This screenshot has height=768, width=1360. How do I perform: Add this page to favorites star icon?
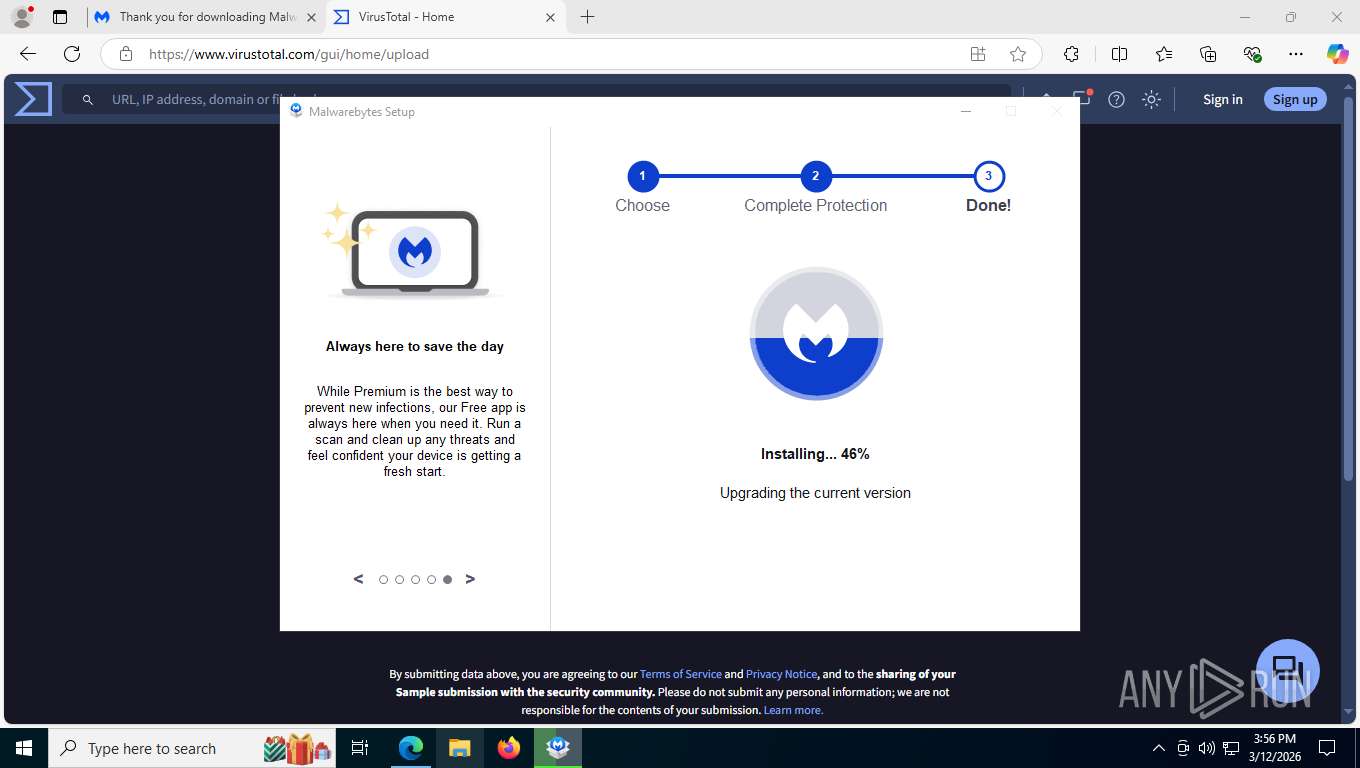pyautogui.click(x=1018, y=54)
